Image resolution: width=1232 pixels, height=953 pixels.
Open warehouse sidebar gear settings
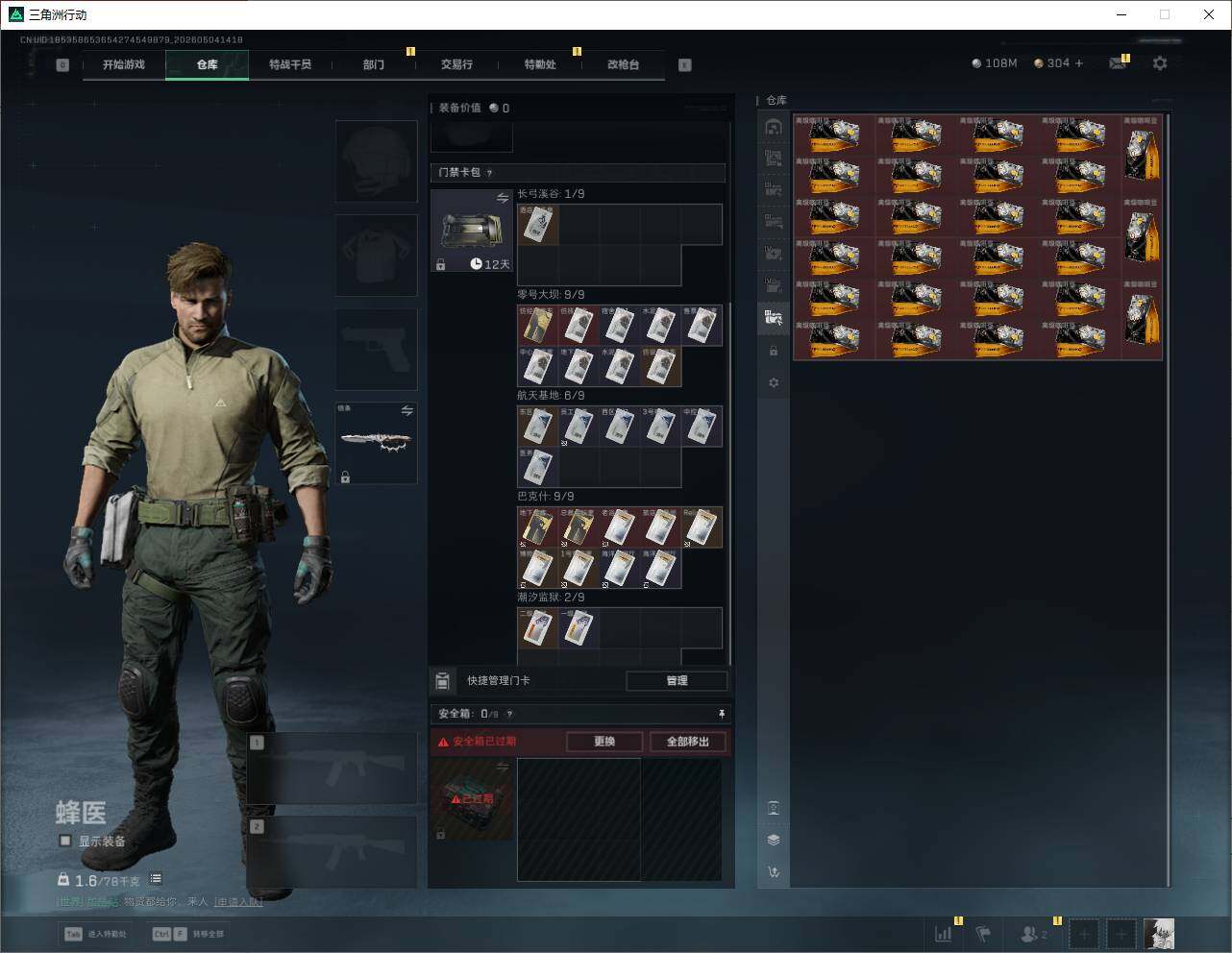[774, 382]
